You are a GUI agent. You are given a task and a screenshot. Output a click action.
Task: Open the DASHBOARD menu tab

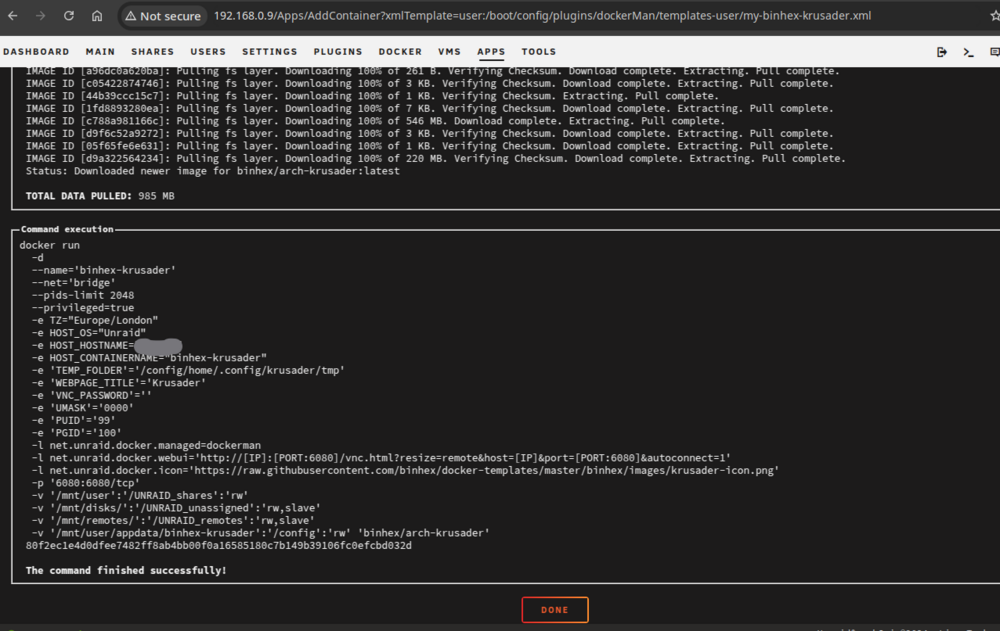click(36, 52)
